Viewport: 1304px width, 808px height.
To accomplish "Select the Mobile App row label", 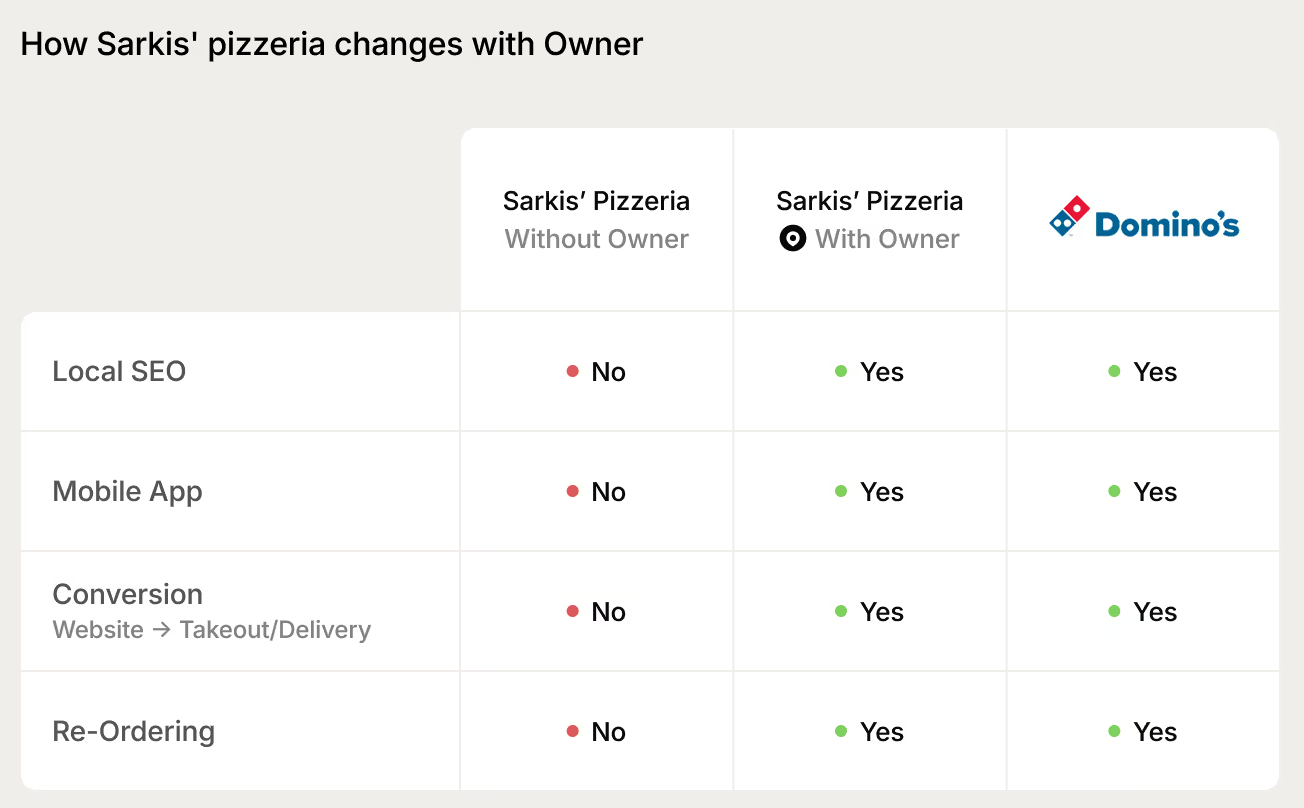I will pos(127,492).
